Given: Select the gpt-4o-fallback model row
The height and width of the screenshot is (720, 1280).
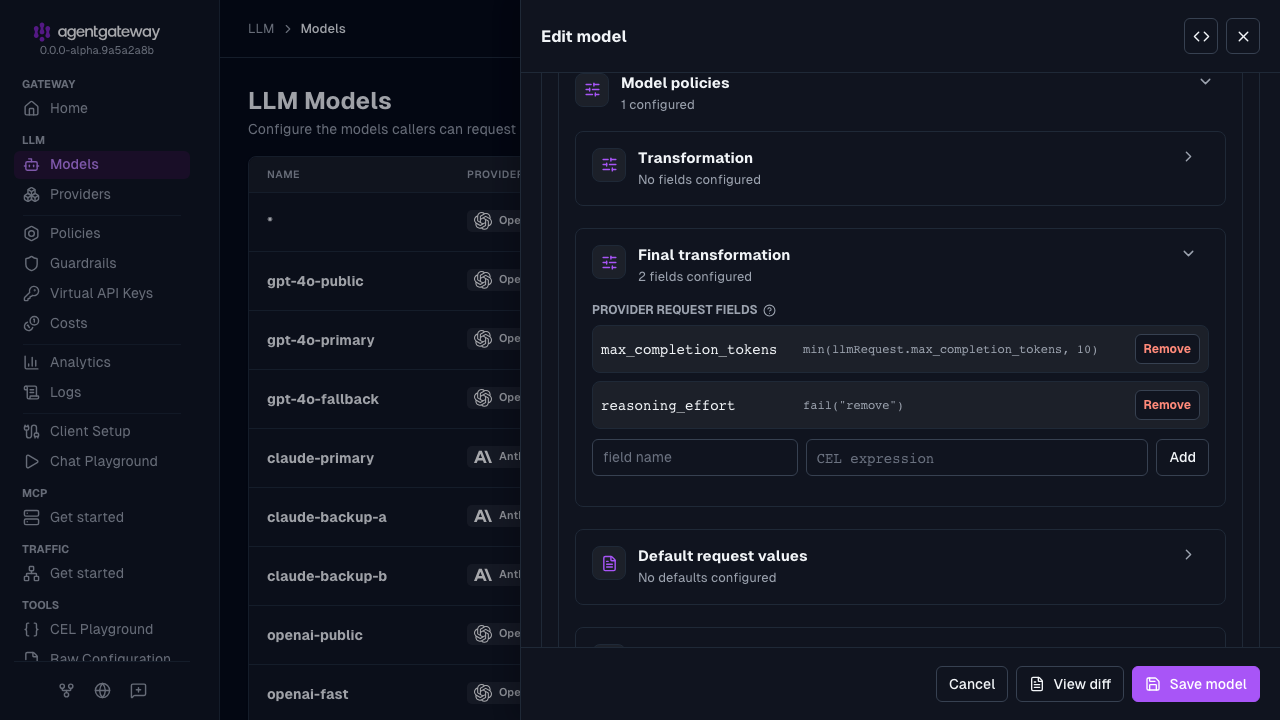Looking at the screenshot, I should click(385, 399).
